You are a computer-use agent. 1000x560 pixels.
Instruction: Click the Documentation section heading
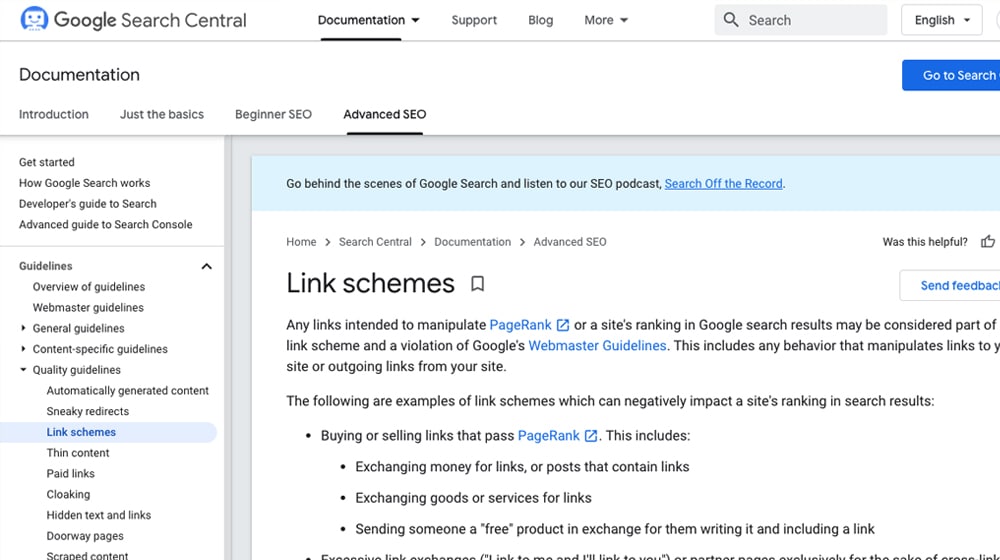pyautogui.click(x=79, y=75)
